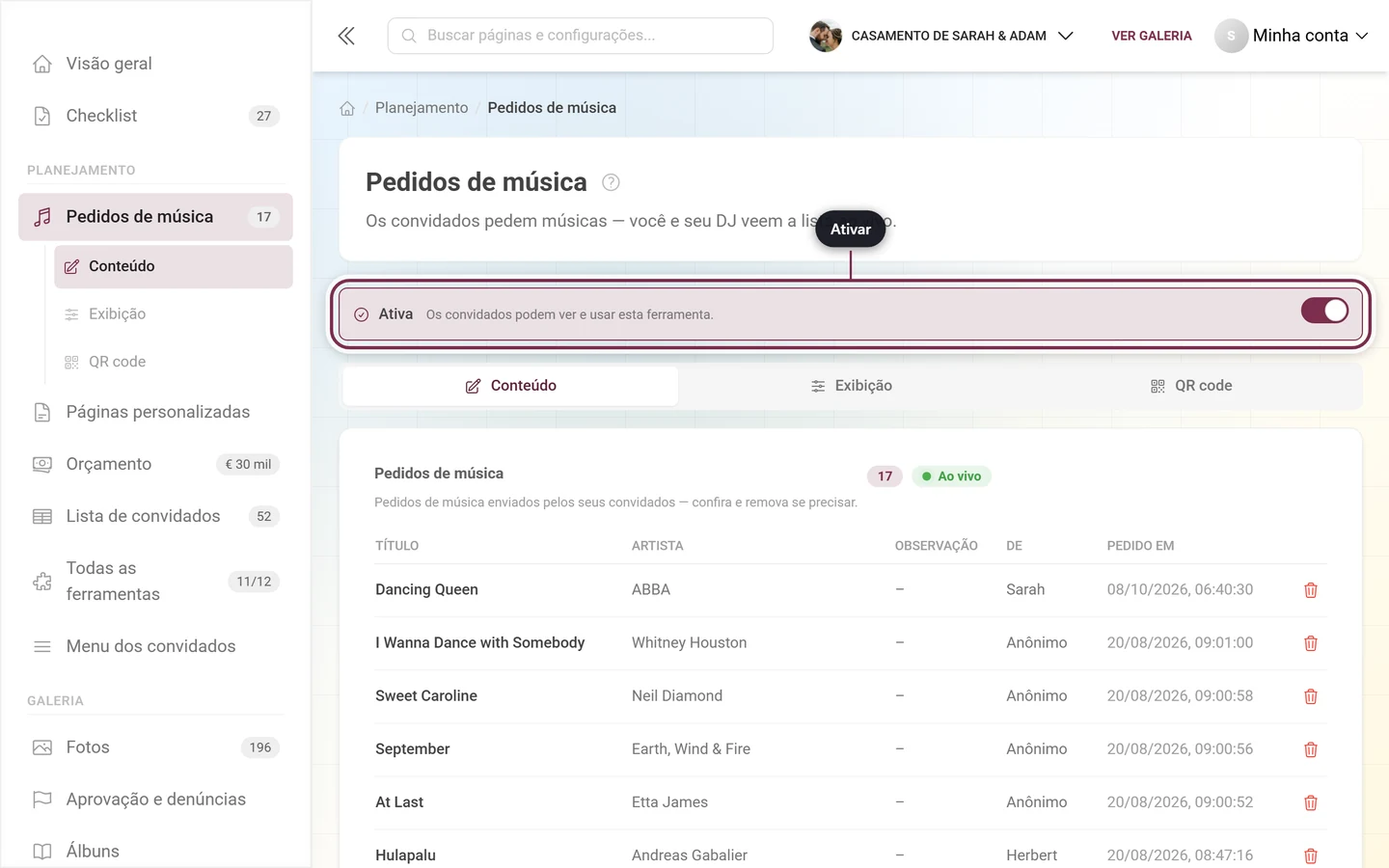Switch to the Exibição tab

(851, 386)
